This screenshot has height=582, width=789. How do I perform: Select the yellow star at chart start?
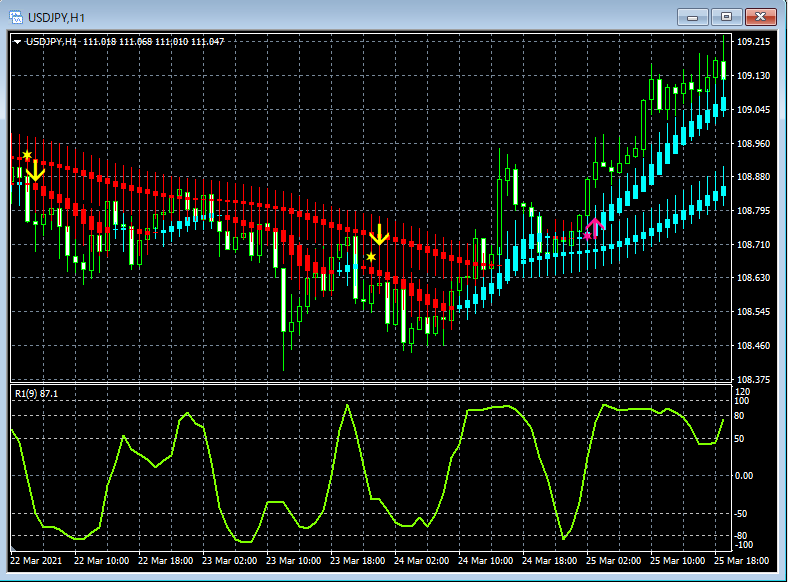tap(27, 155)
